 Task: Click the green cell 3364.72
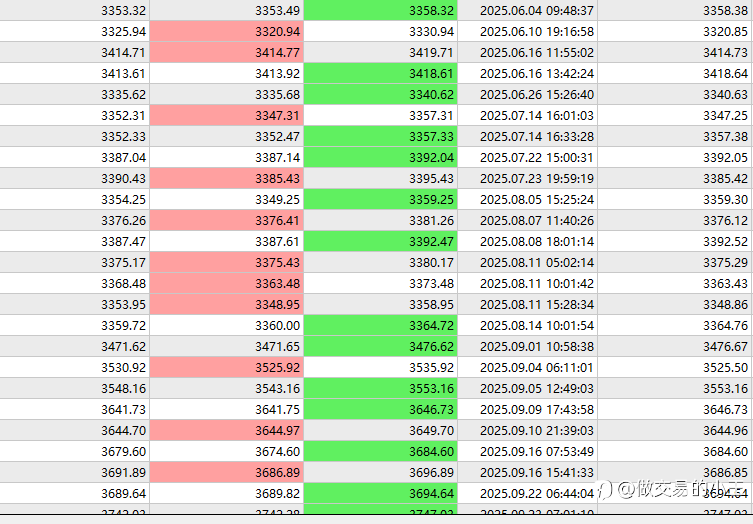click(380, 325)
